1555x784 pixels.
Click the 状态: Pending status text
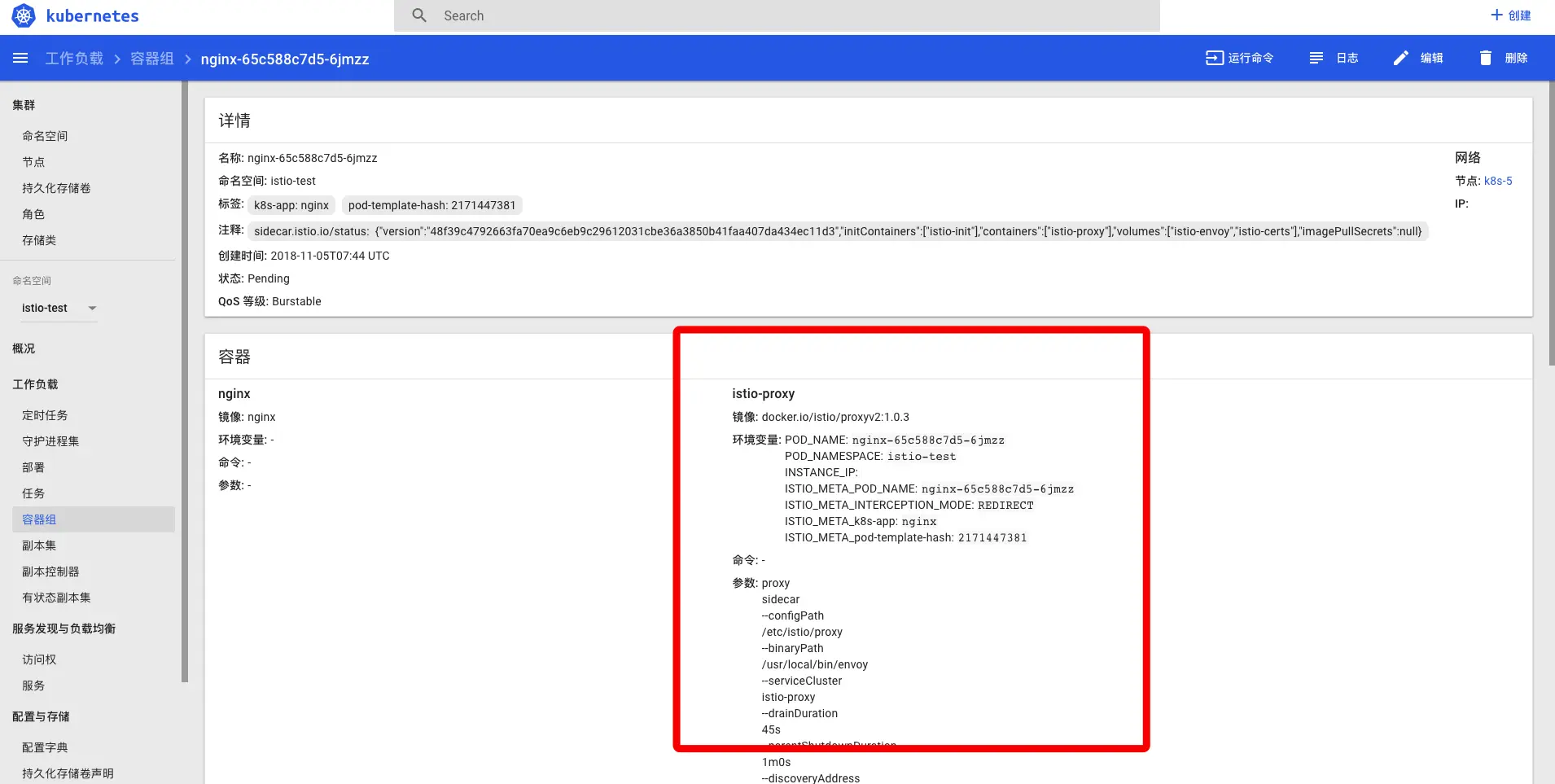tap(254, 278)
